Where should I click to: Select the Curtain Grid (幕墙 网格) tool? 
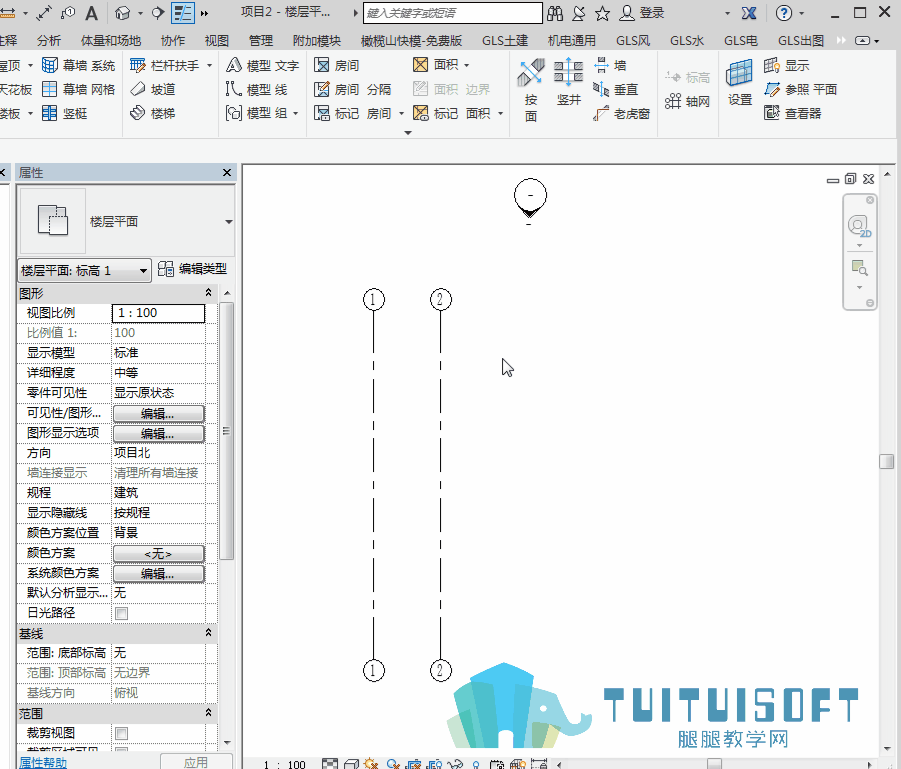pyautogui.click(x=78, y=90)
